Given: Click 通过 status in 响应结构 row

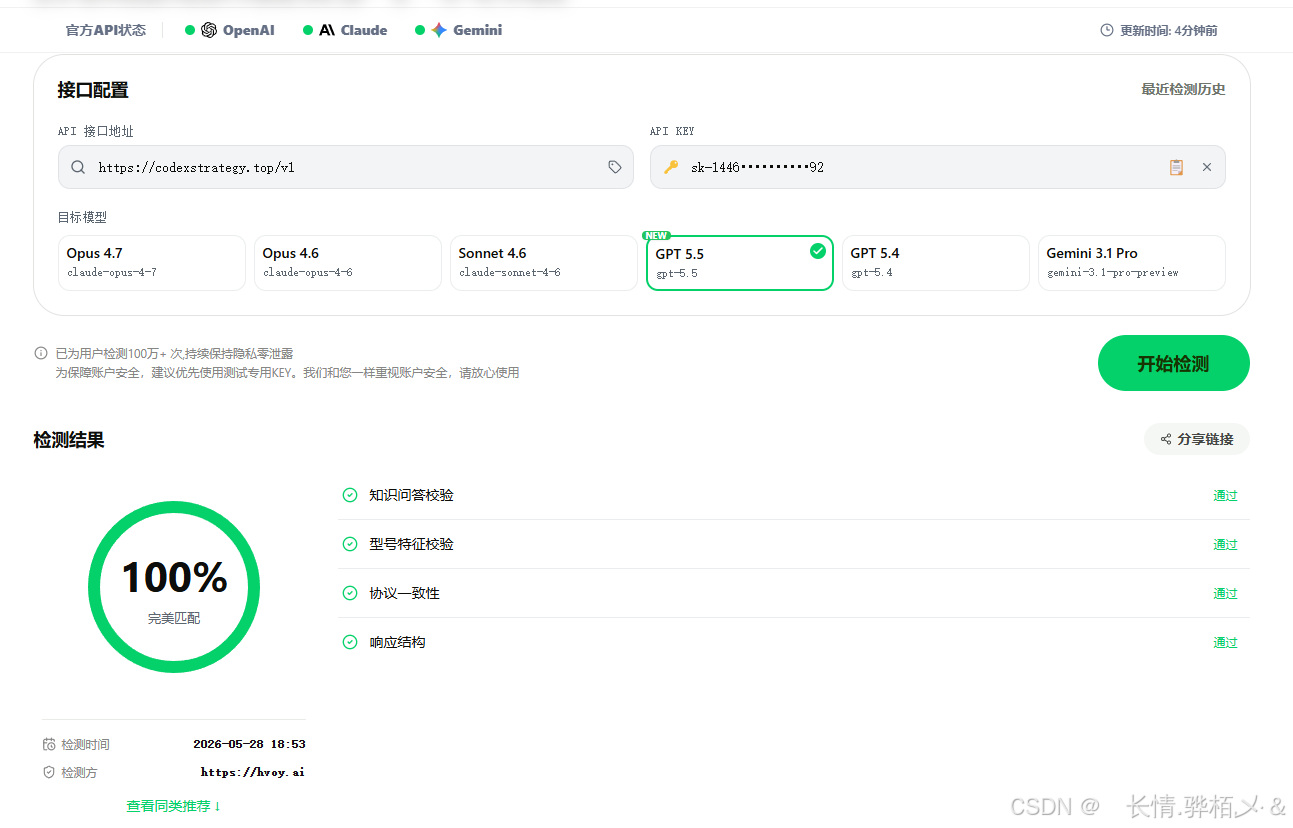Looking at the screenshot, I should click(x=1225, y=642).
